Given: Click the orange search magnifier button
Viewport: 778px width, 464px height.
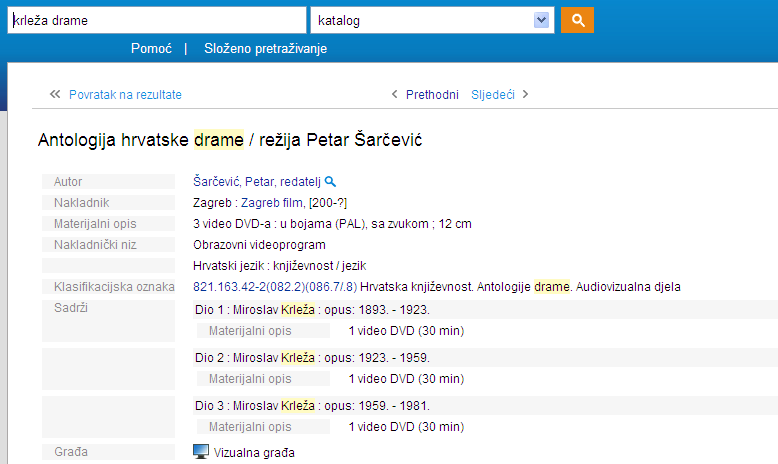Looking at the screenshot, I should click(x=577, y=20).
